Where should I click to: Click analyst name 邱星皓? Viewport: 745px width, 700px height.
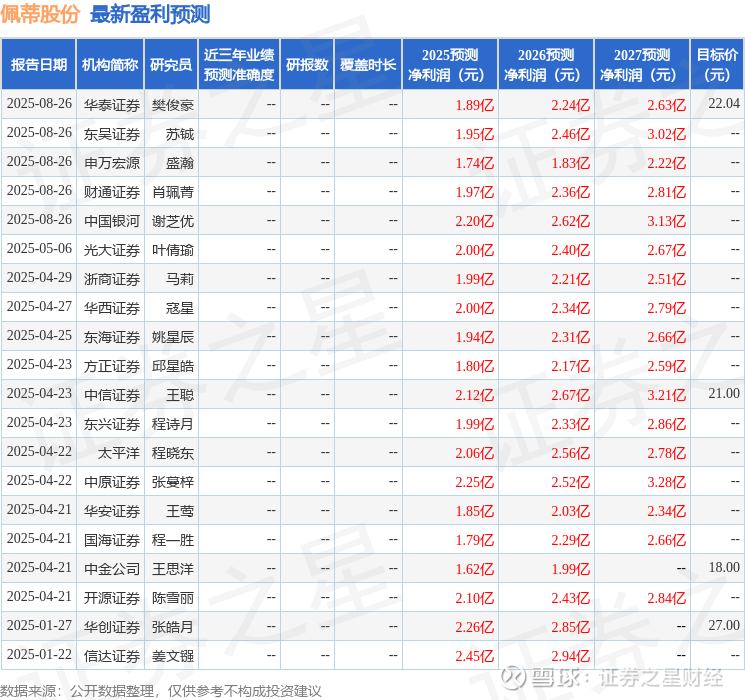coord(173,366)
